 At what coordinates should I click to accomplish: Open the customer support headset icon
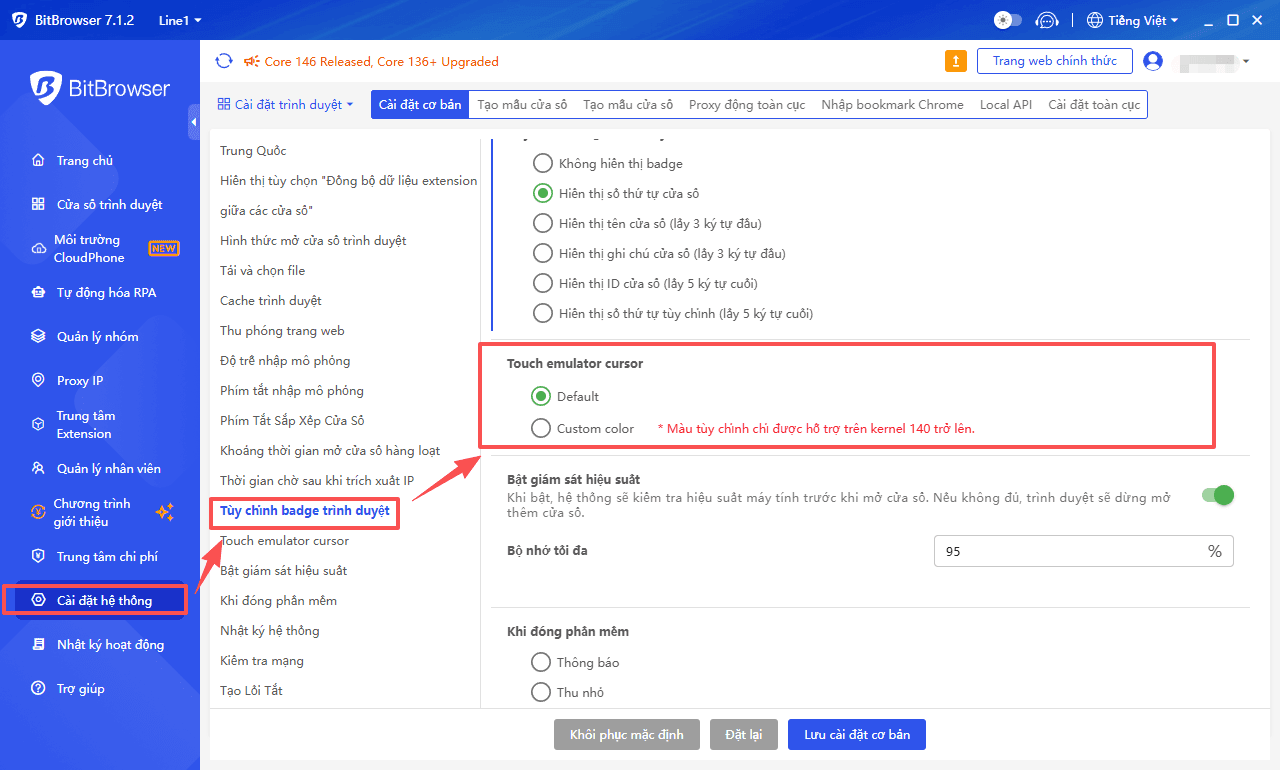click(x=1046, y=20)
